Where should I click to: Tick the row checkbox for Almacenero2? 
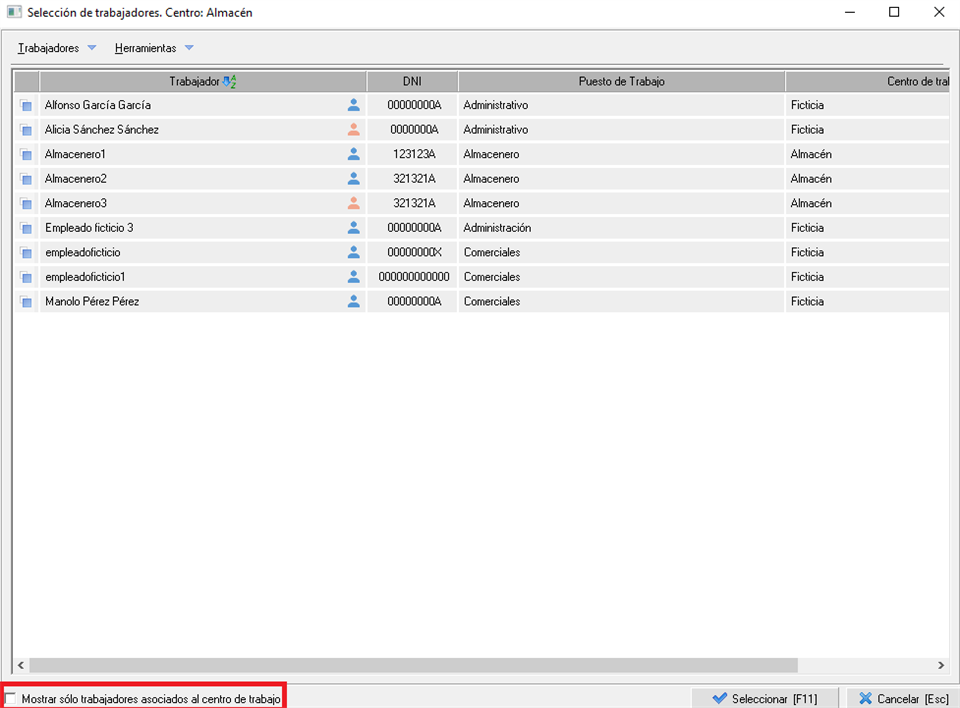[x=26, y=179]
